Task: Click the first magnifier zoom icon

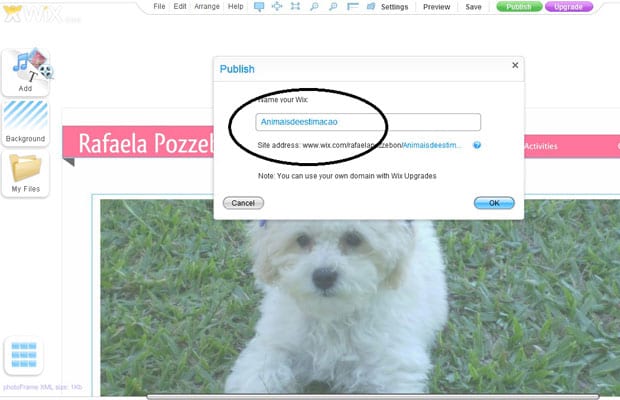Action: 314,6
